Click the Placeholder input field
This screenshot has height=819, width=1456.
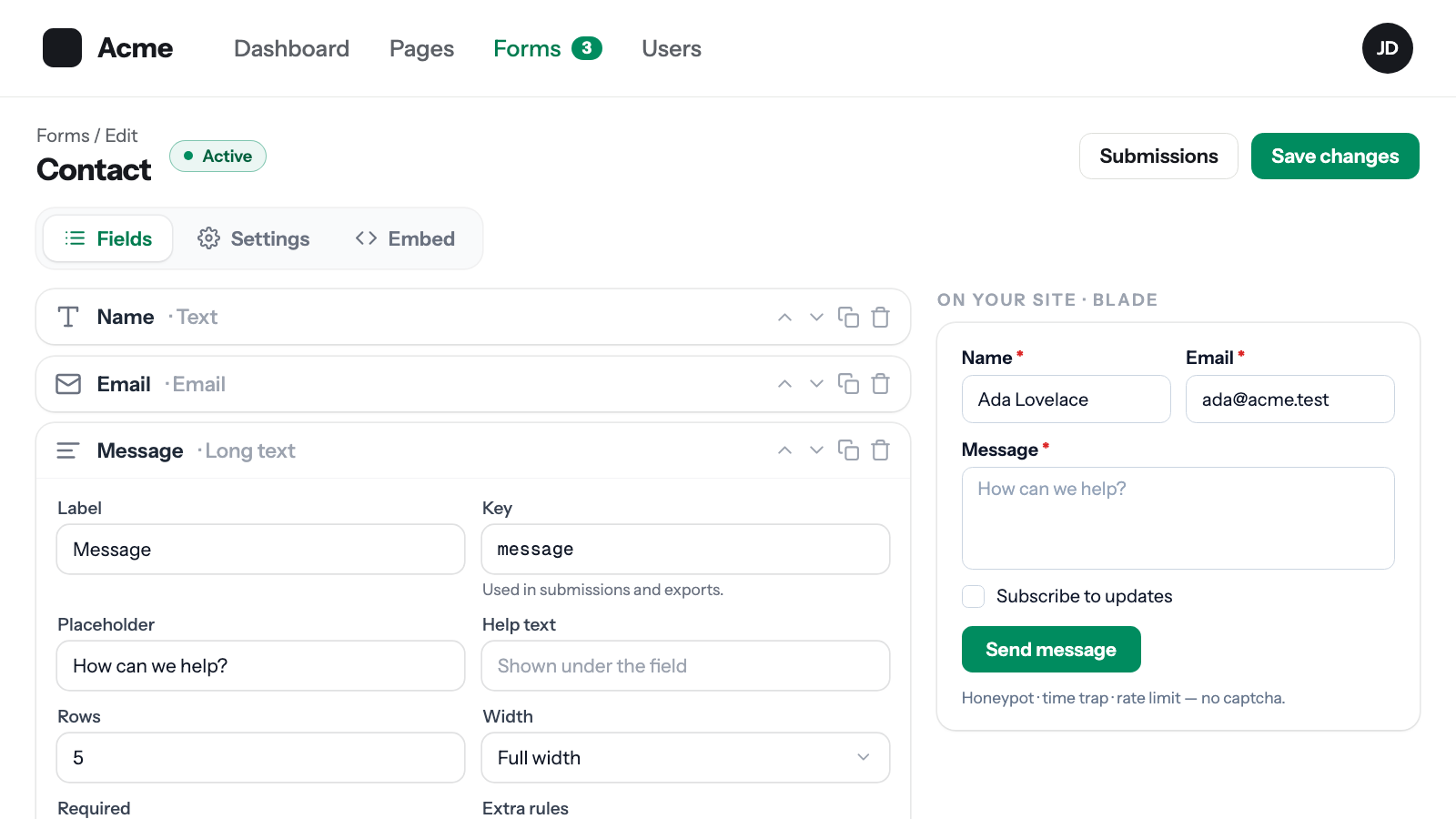(260, 666)
